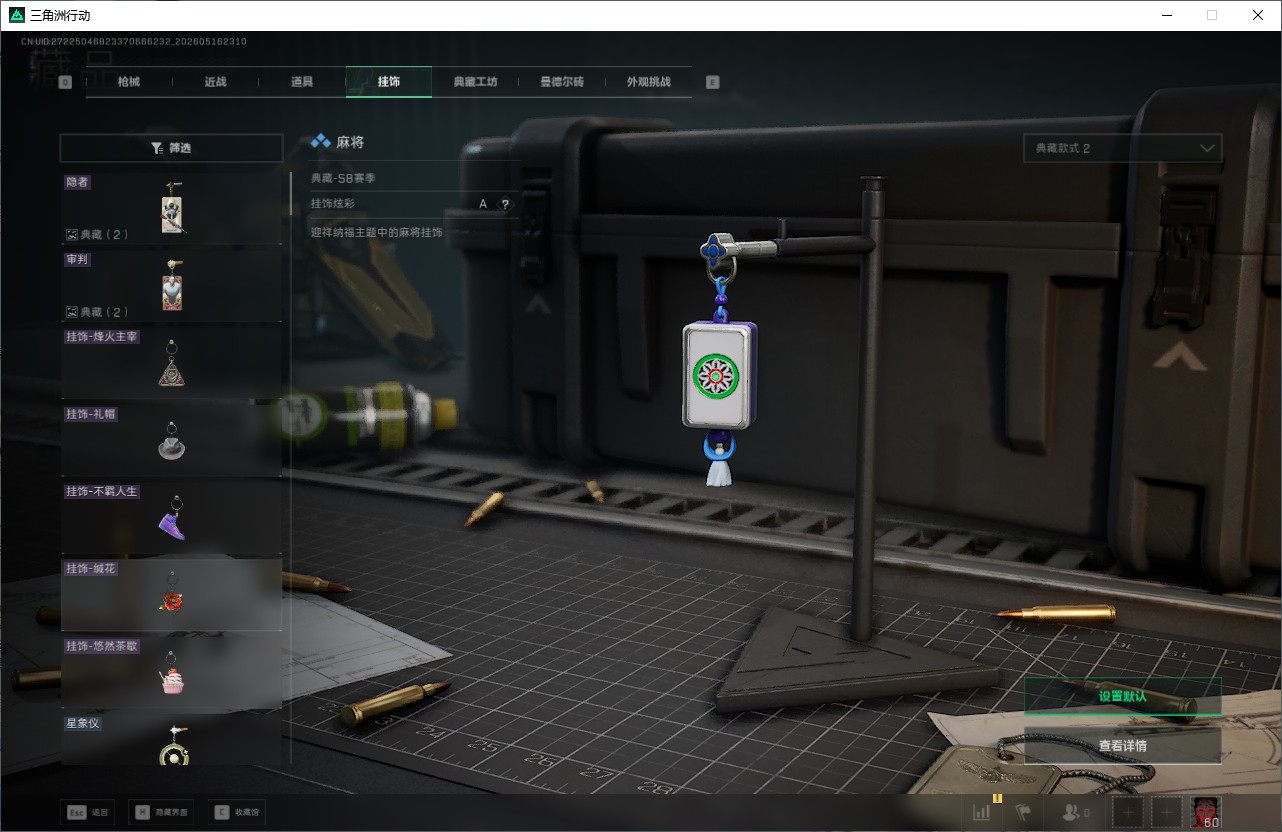Open the 枪械 tab

click(x=129, y=82)
